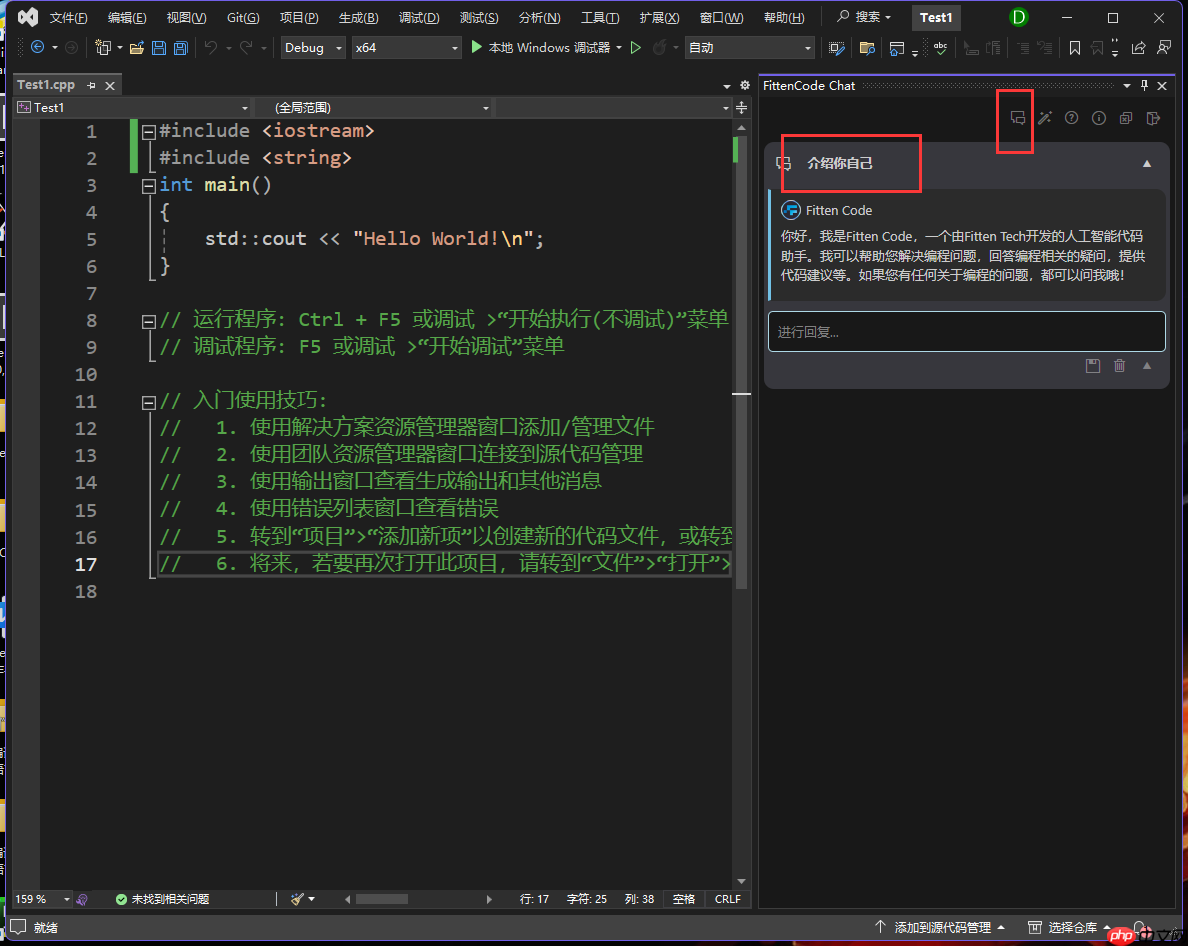1188x946 pixels.
Task: Toggle the 空格 indicator in the status bar
Action: 683,898
